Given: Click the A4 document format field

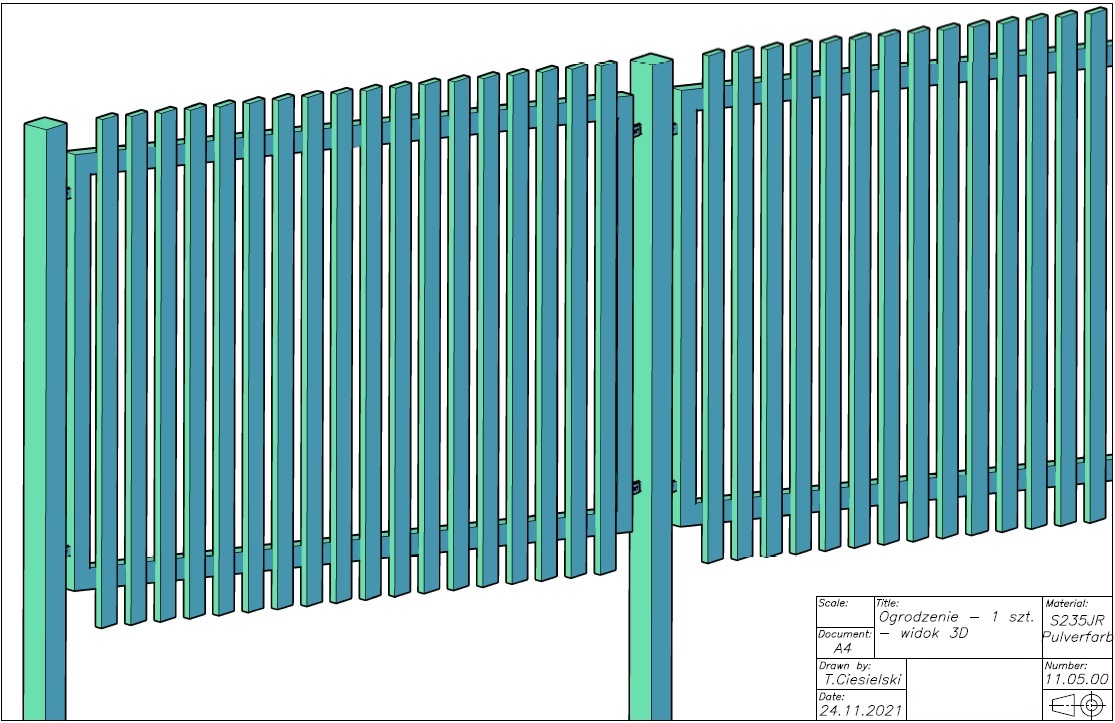Looking at the screenshot, I should tap(843, 648).
